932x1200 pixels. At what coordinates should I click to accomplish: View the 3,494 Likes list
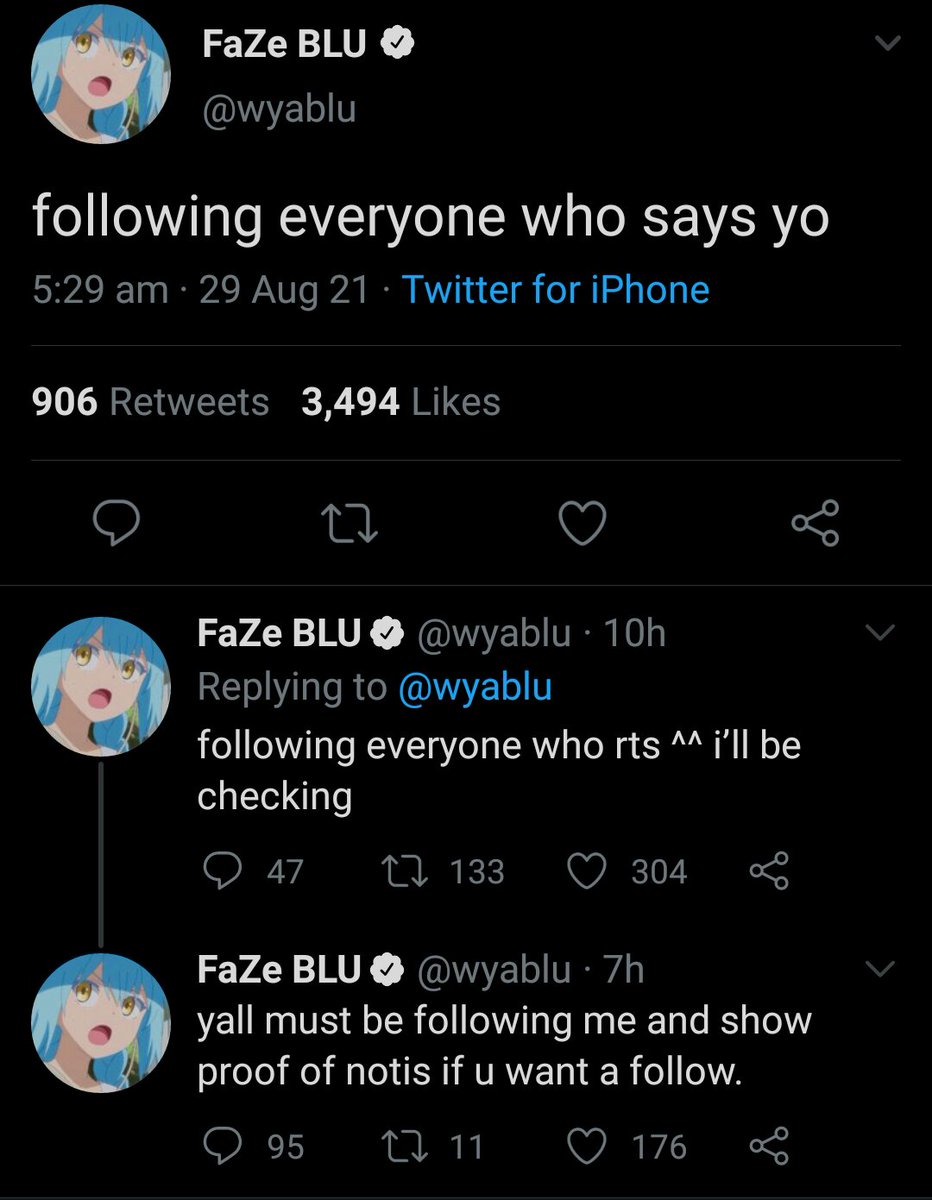pos(400,402)
